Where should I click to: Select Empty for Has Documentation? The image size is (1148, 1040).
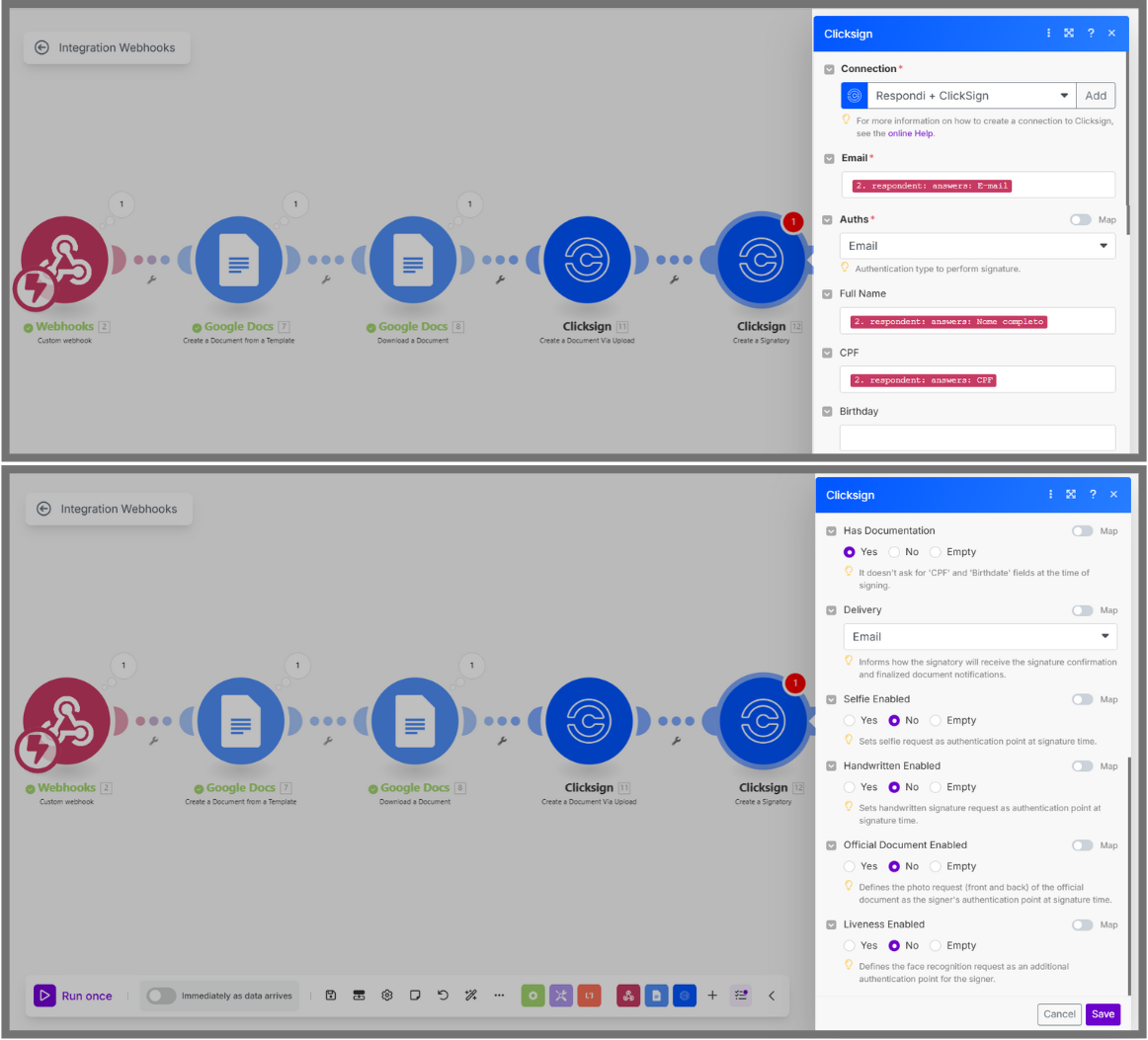[935, 552]
